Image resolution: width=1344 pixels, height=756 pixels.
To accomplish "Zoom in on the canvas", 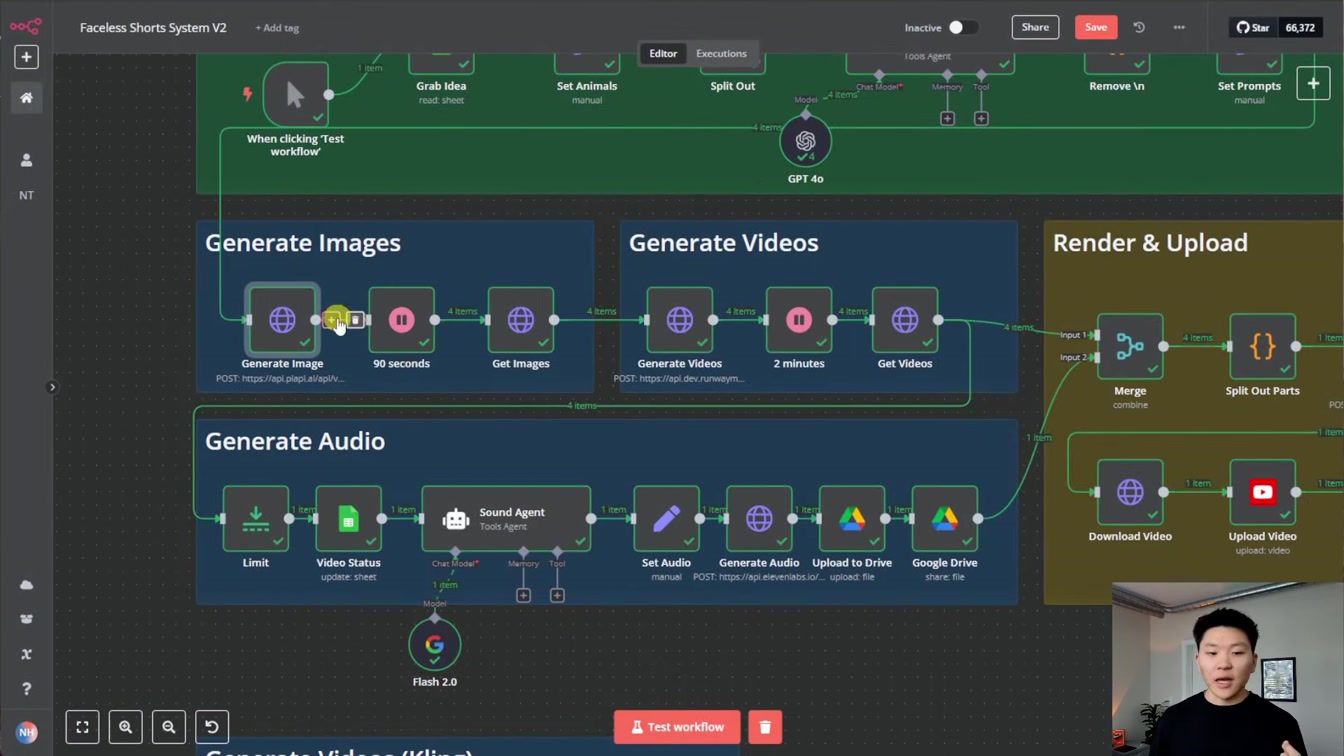I will point(126,727).
